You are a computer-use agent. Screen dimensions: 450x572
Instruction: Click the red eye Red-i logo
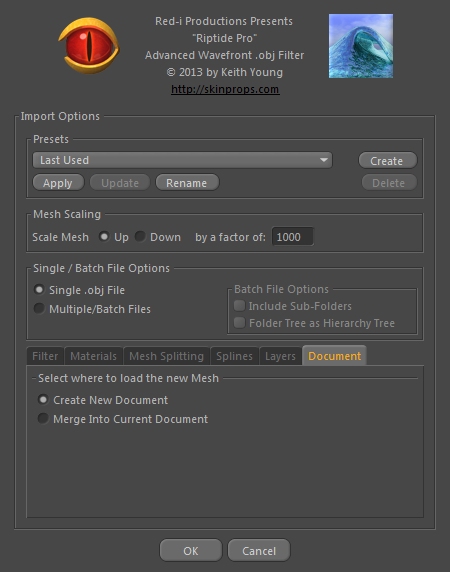pyautogui.click(x=89, y=45)
